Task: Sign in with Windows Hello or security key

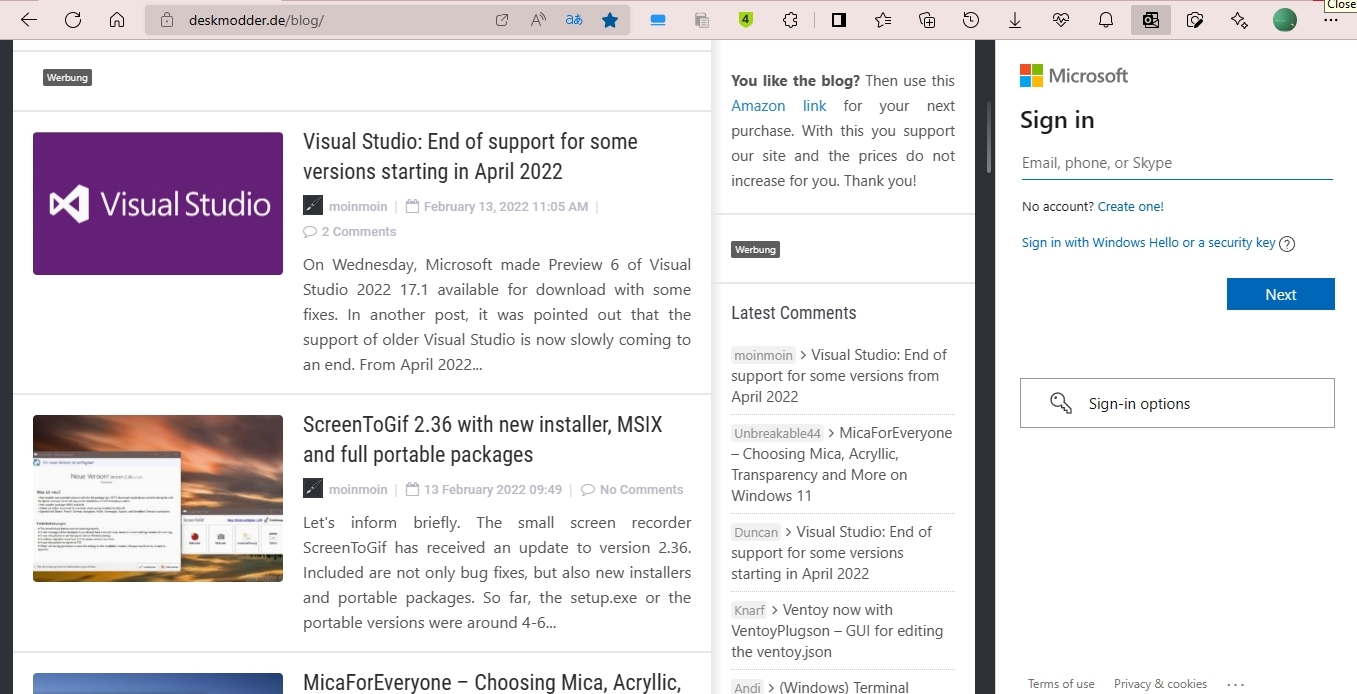Action: point(1148,243)
